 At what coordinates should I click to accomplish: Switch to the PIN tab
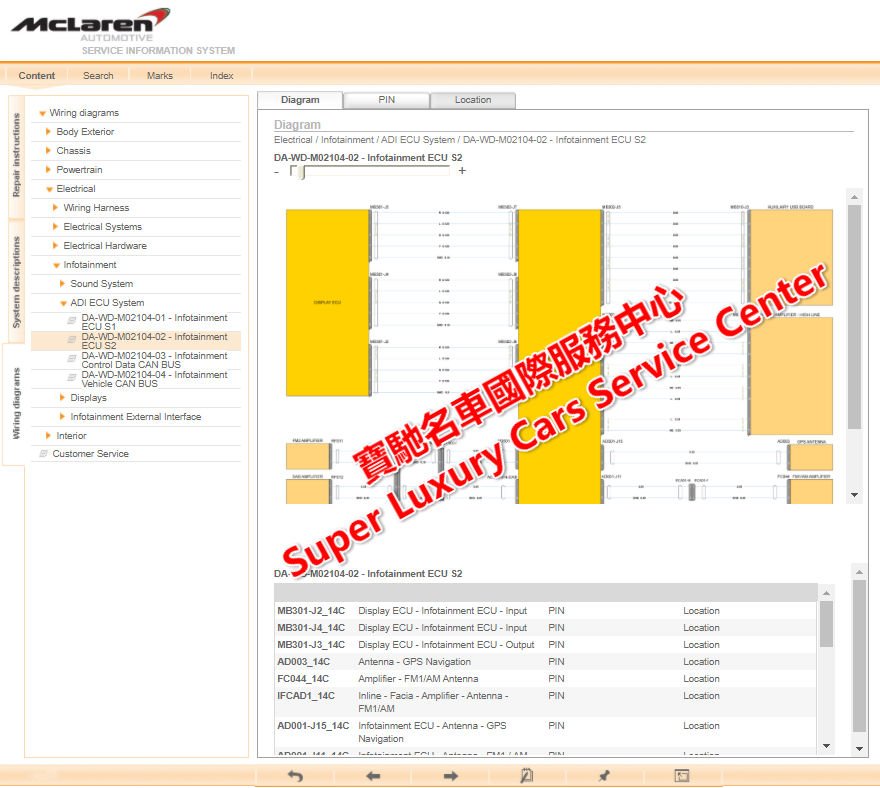pyautogui.click(x=387, y=100)
